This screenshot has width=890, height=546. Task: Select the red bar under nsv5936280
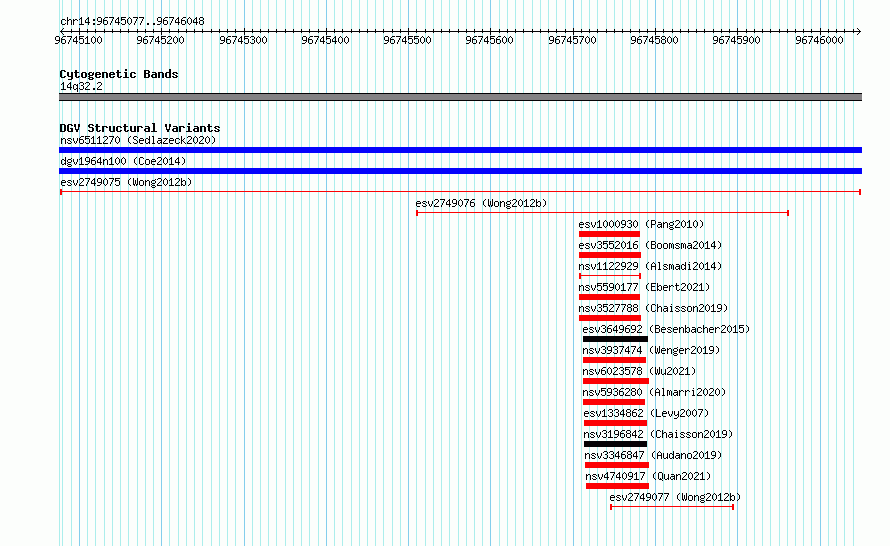coord(614,402)
